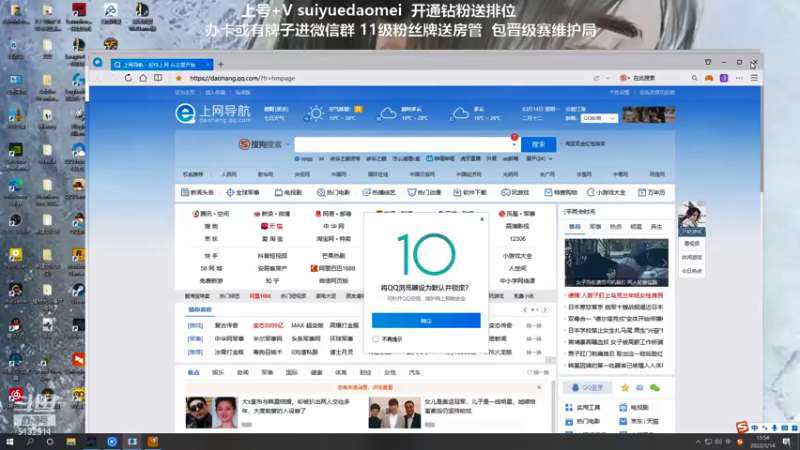Check the 不再提示 checkbox
Screen dimensions: 800x450
376,339
